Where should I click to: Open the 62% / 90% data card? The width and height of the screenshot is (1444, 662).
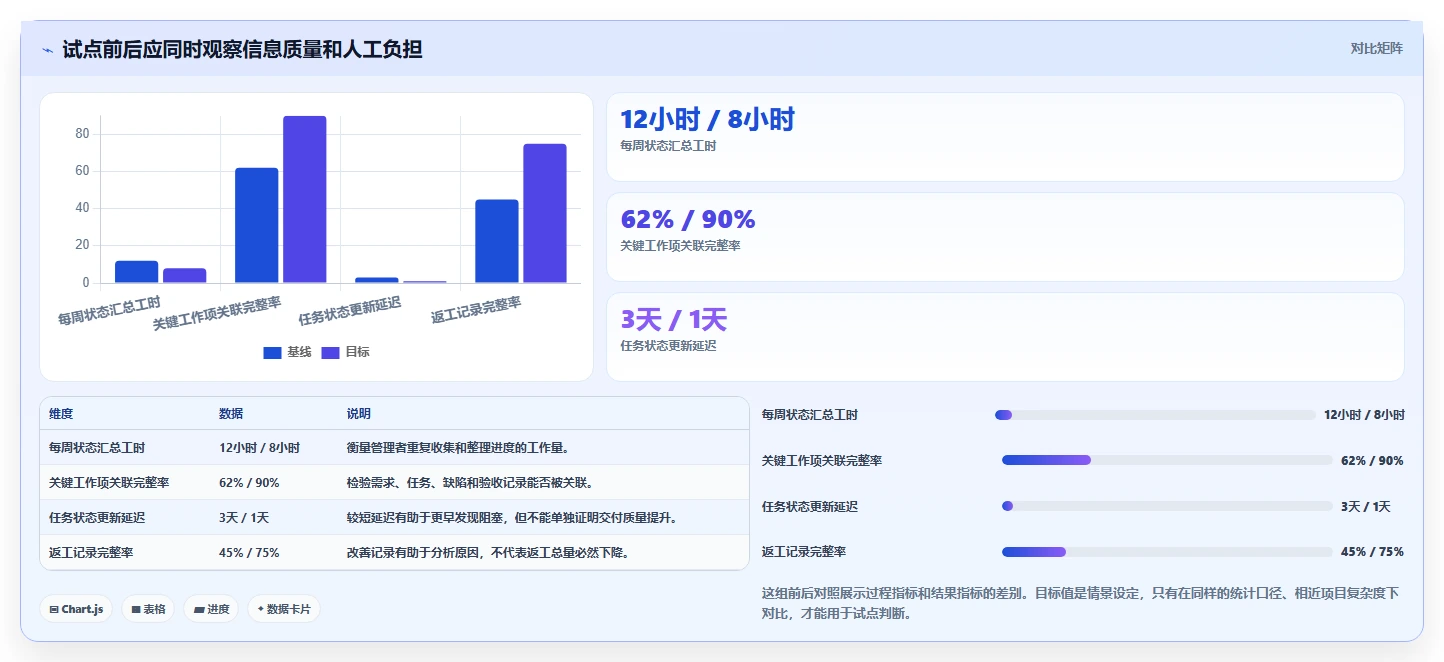(x=1005, y=237)
